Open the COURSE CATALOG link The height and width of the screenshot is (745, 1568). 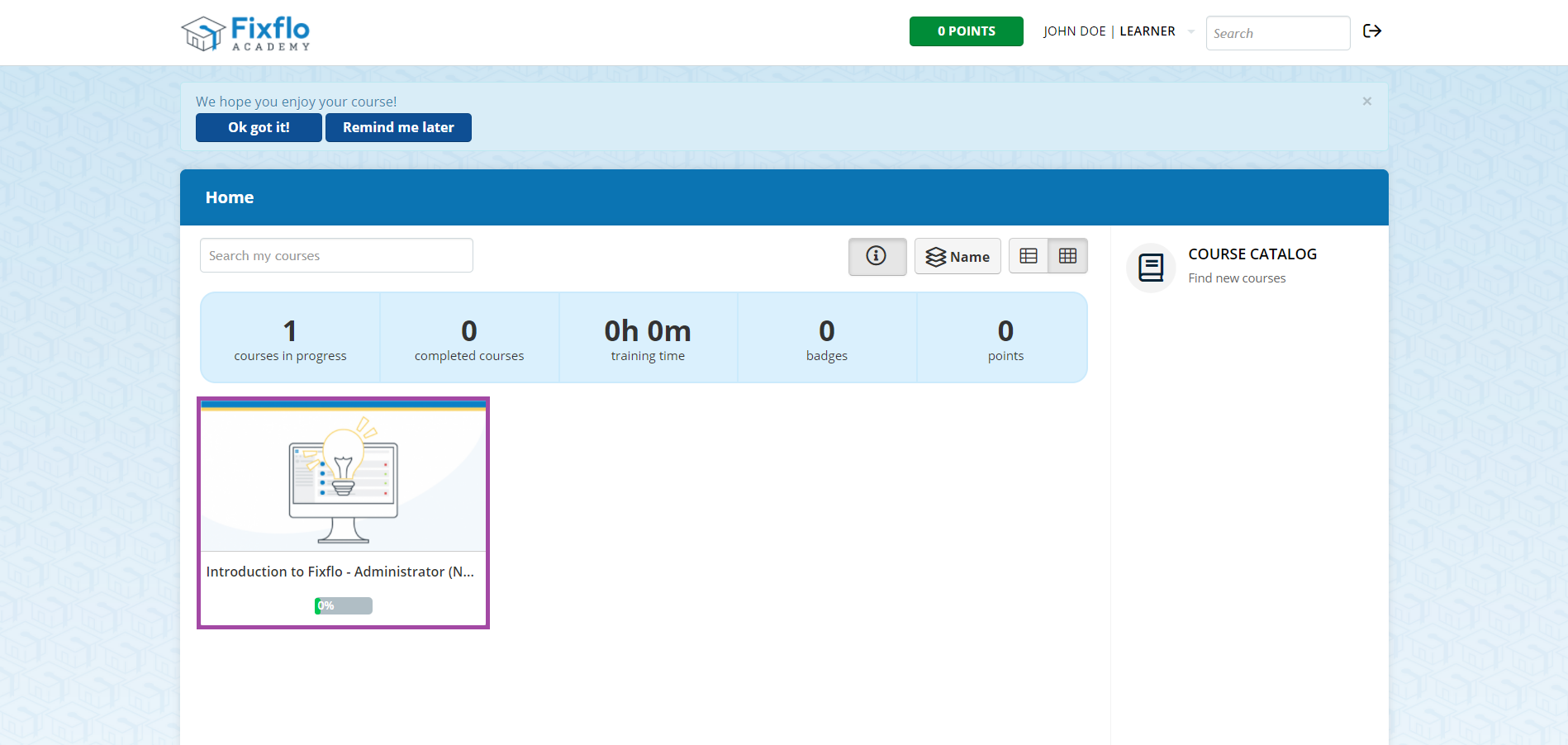[1252, 254]
